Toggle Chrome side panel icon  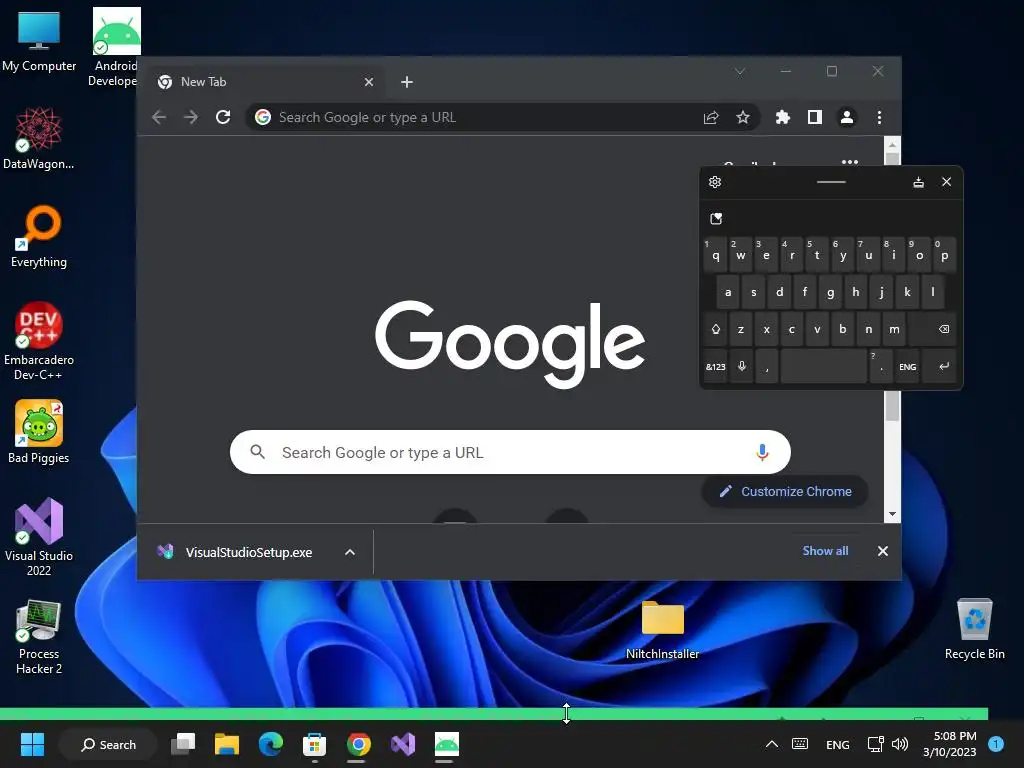coord(814,117)
